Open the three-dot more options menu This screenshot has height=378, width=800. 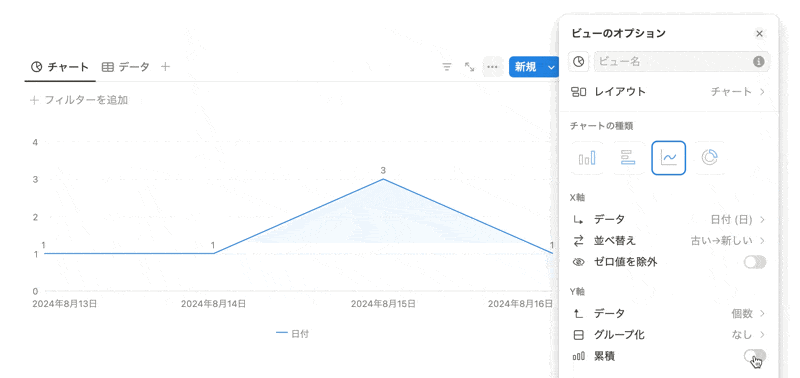click(x=492, y=67)
